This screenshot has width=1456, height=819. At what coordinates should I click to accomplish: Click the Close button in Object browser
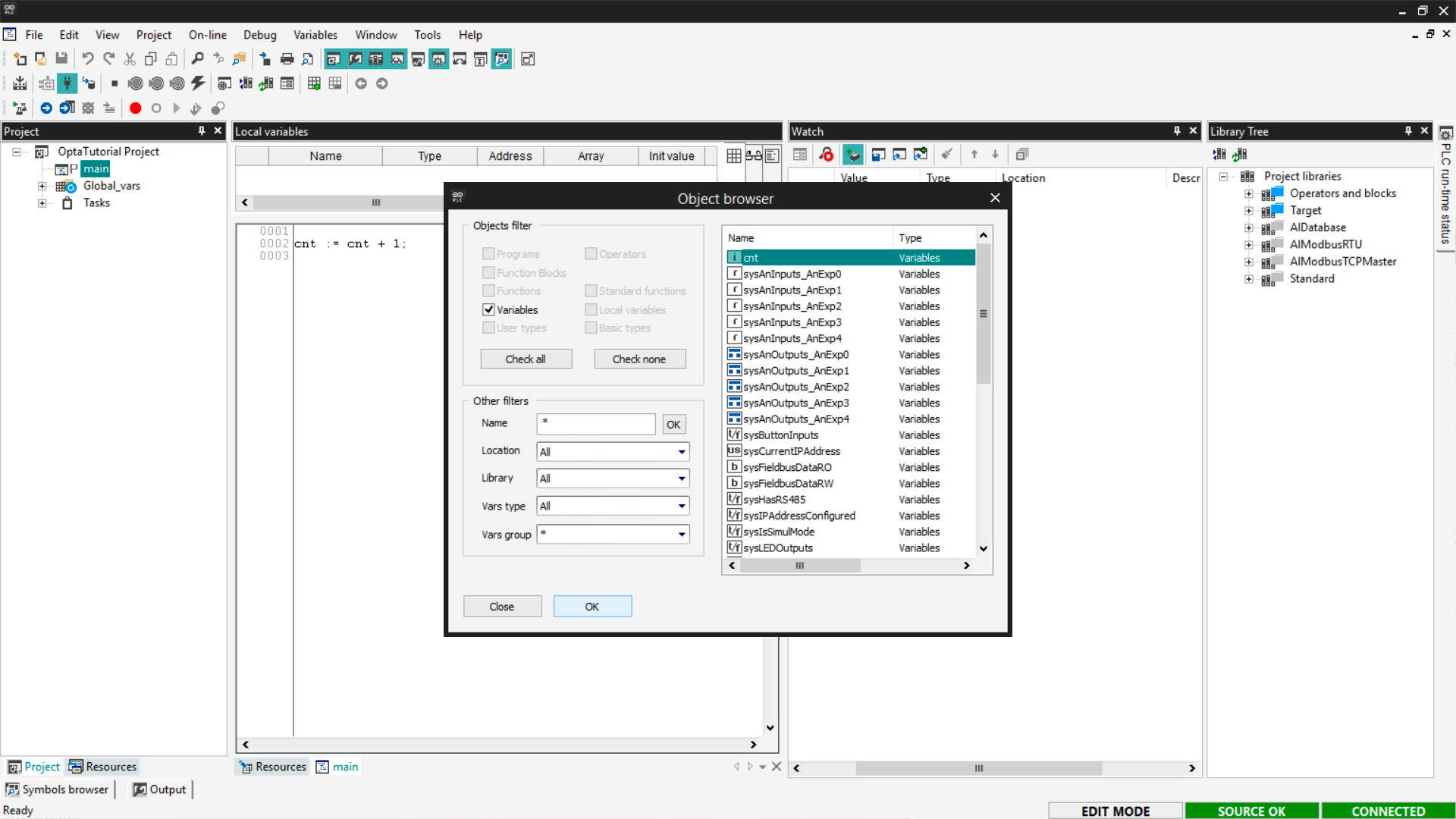tap(502, 607)
